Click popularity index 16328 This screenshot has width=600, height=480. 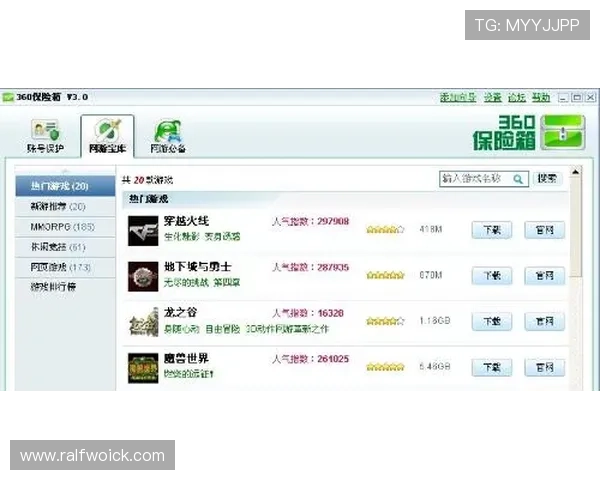[x=331, y=313]
